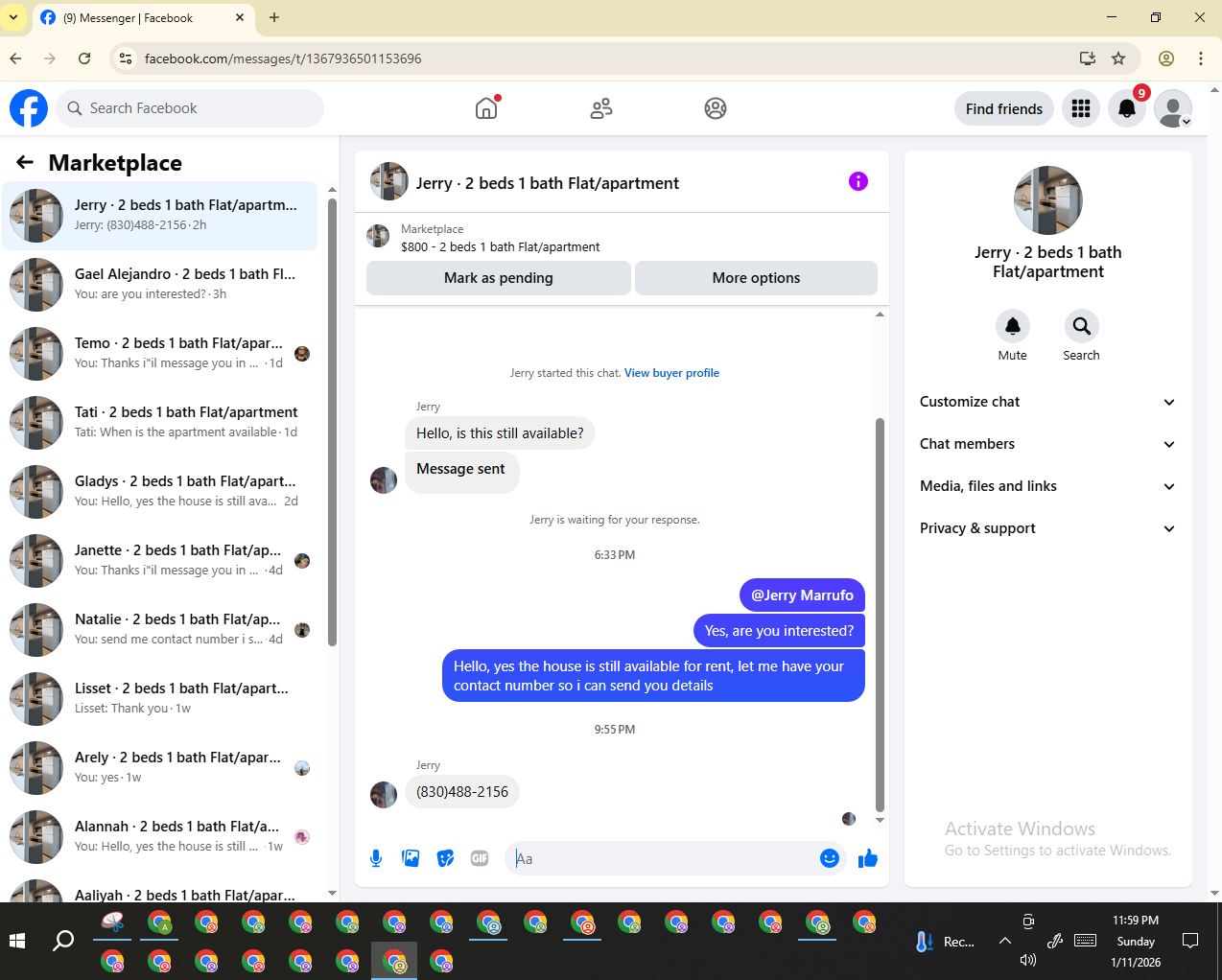Image resolution: width=1222 pixels, height=980 pixels.
Task: Install app icon in the address bar
Action: pos(1088,58)
